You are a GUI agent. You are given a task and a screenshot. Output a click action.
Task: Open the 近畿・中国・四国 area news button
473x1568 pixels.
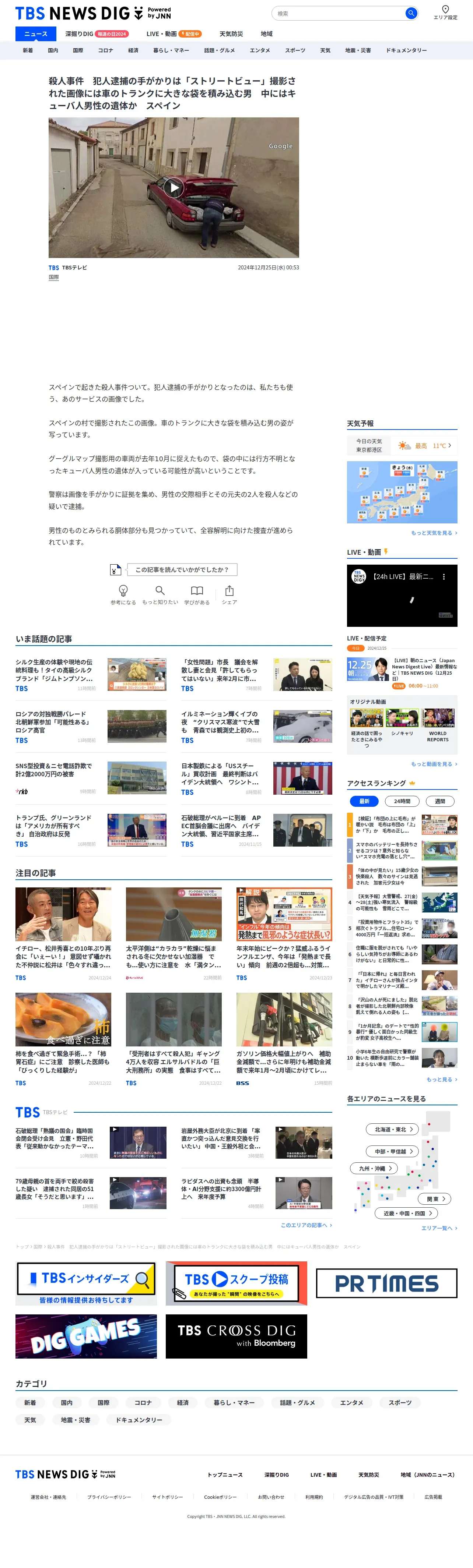coord(407,1213)
